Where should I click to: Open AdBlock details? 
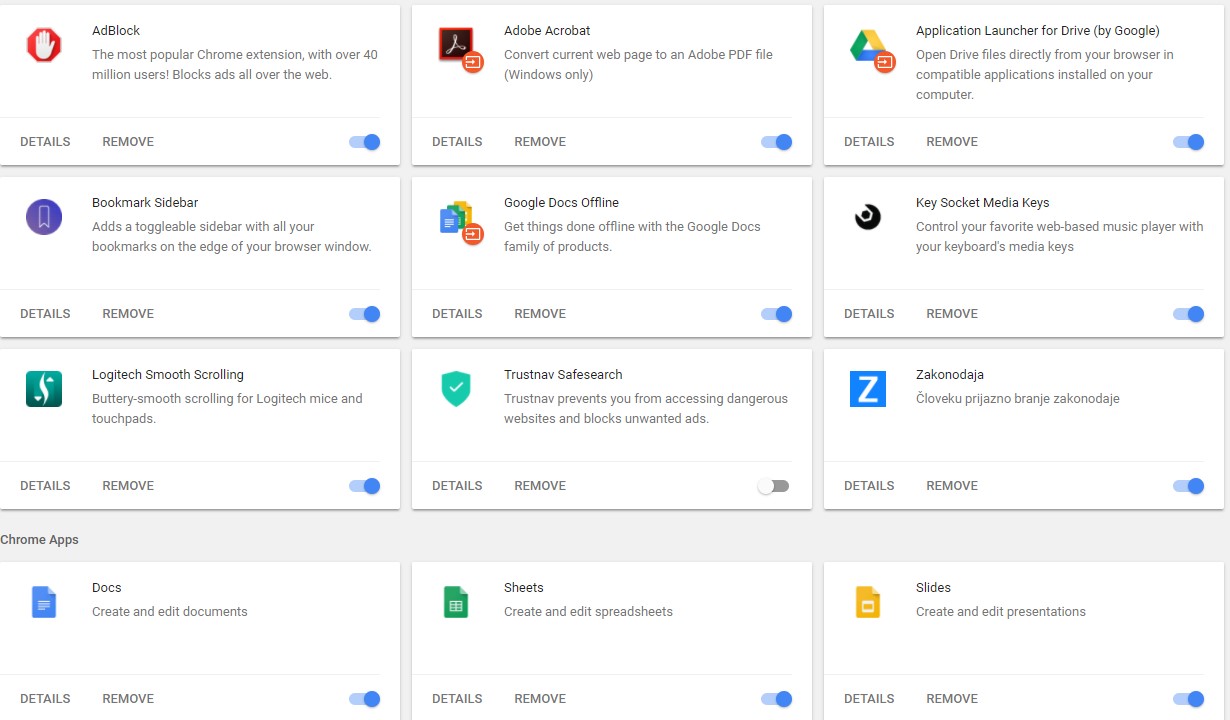coord(45,142)
